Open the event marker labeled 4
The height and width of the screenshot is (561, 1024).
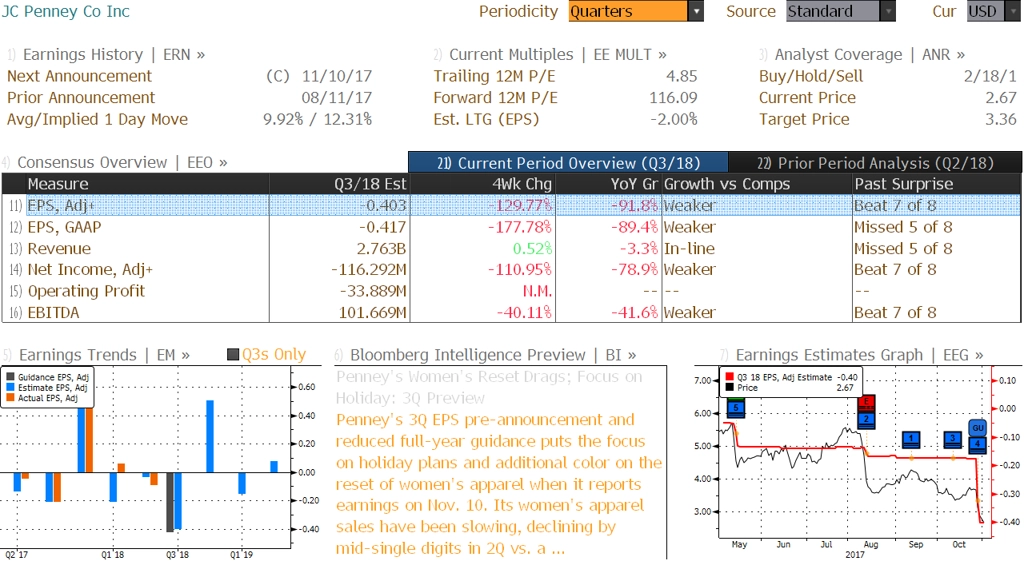click(977, 445)
